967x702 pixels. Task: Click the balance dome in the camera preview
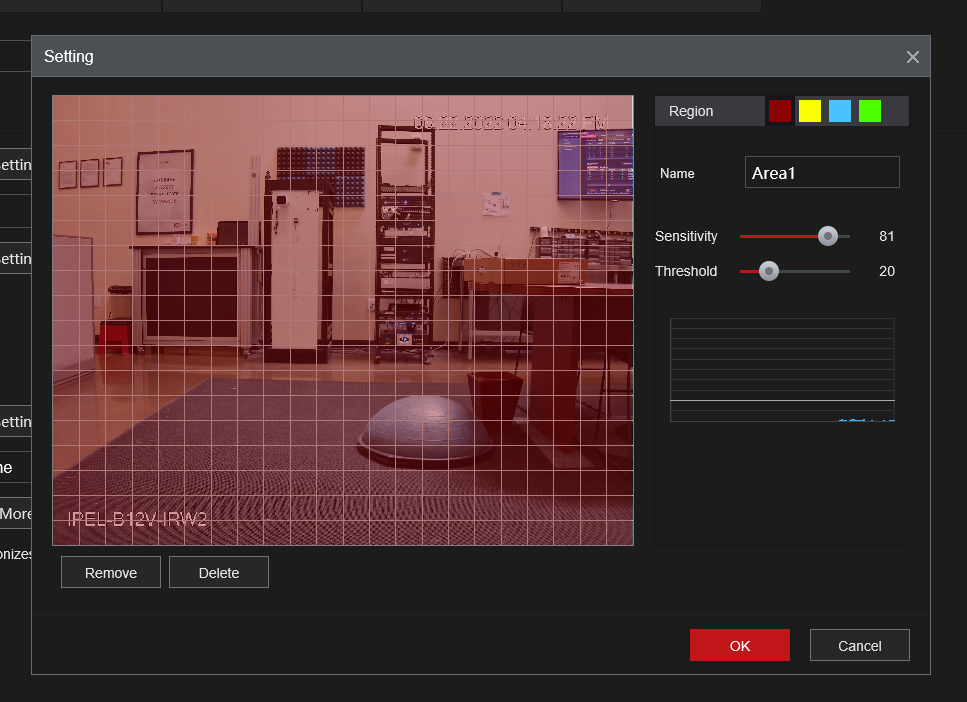point(427,428)
